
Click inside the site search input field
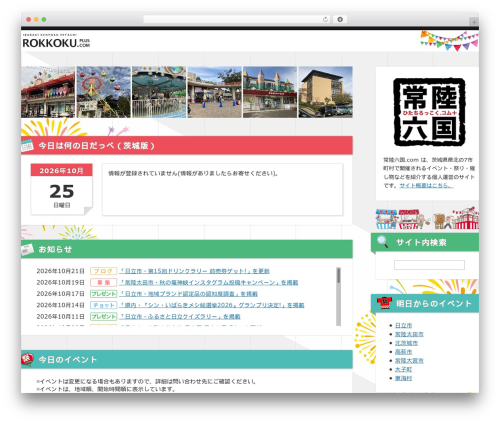[429, 265]
